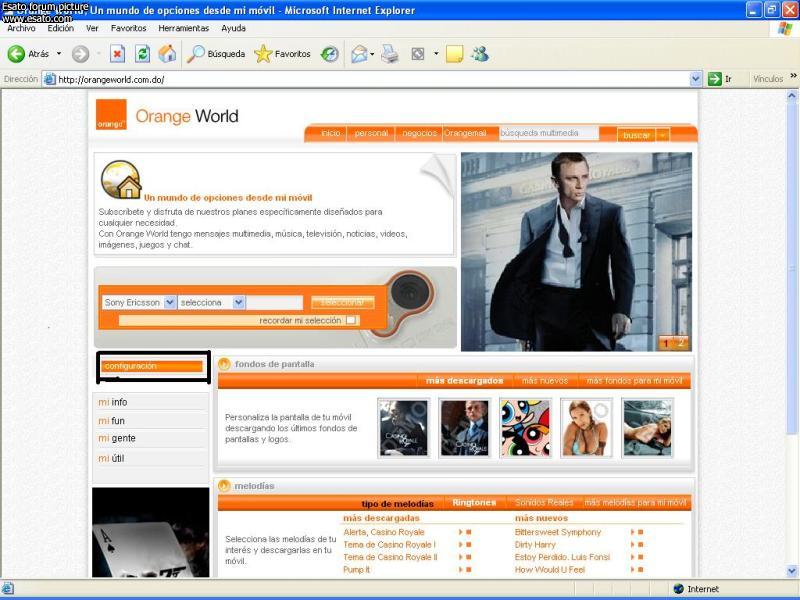Screen dimensions: 800x600
Task: Switch to the Sonidos Reales tab
Action: coord(544,503)
